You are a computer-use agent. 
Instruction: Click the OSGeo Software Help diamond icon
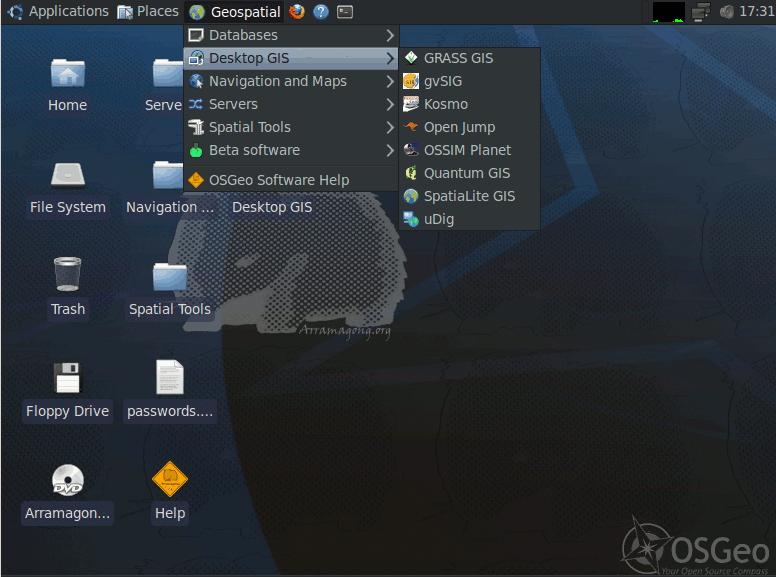(196, 180)
